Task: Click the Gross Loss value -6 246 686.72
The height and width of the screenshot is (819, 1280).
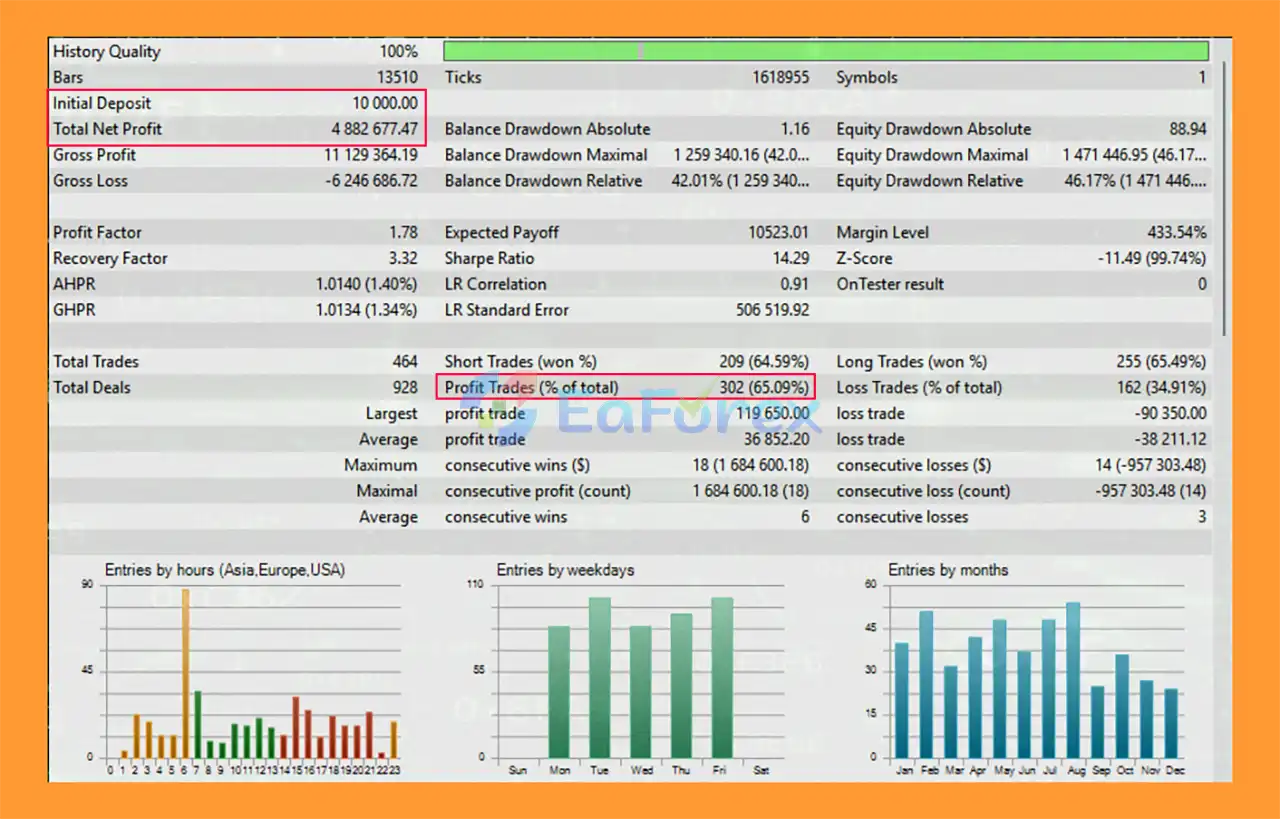Action: tap(371, 181)
